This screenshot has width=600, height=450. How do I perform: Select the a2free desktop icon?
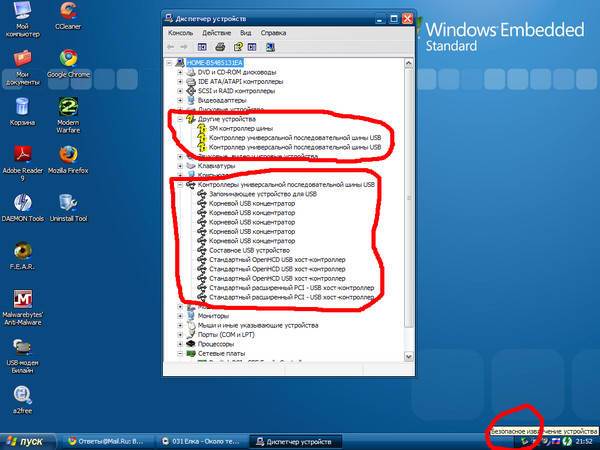click(23, 400)
